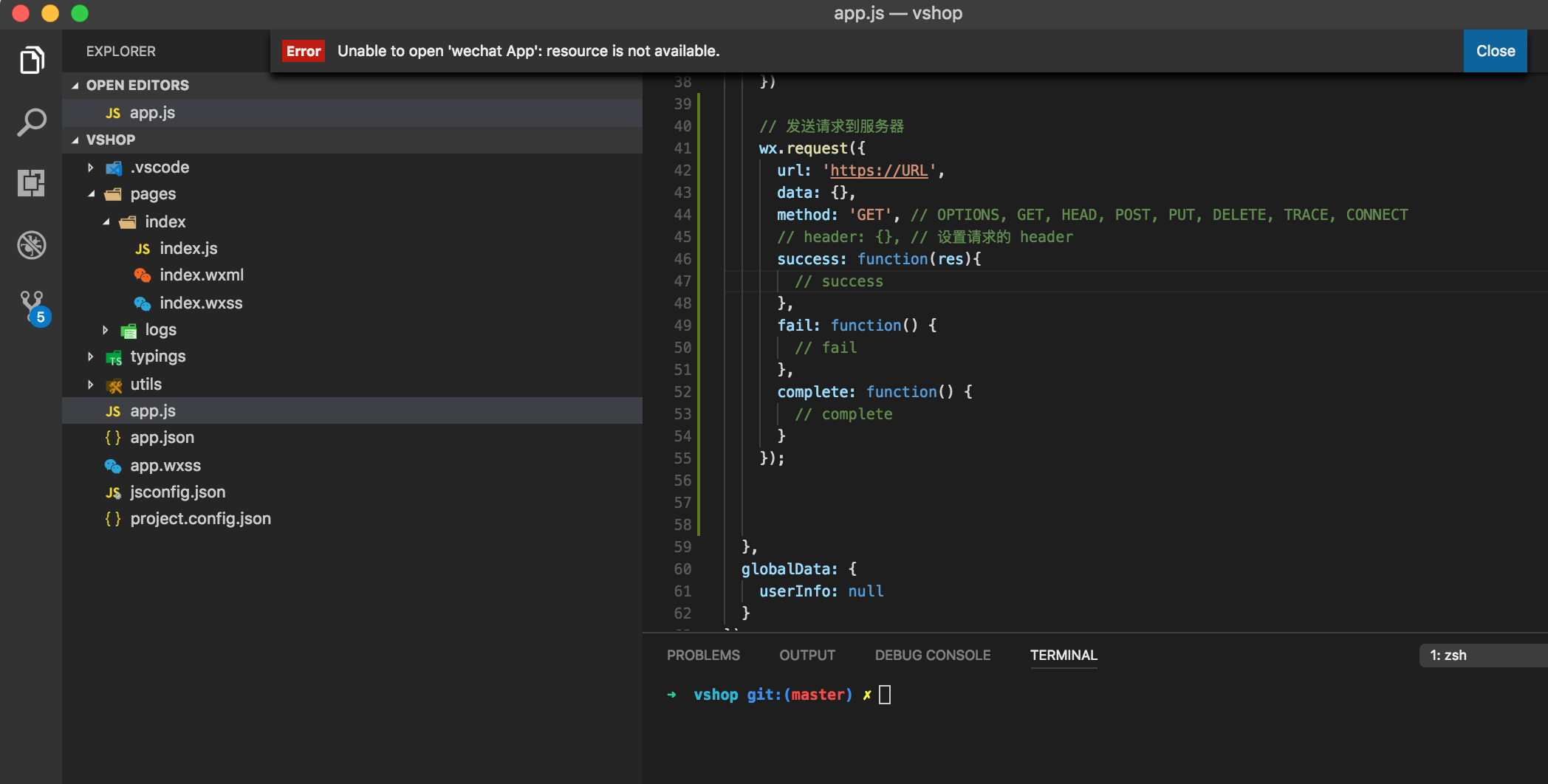This screenshot has width=1548, height=784.
Task: Switch to the Problems tab
Action: tap(703, 656)
